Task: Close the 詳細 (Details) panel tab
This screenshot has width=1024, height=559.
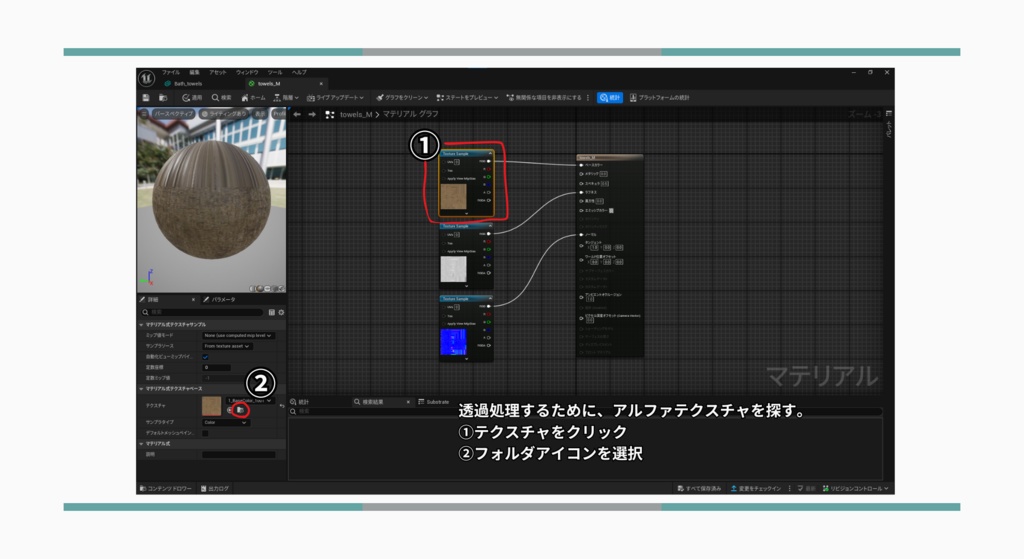Action: [193, 300]
